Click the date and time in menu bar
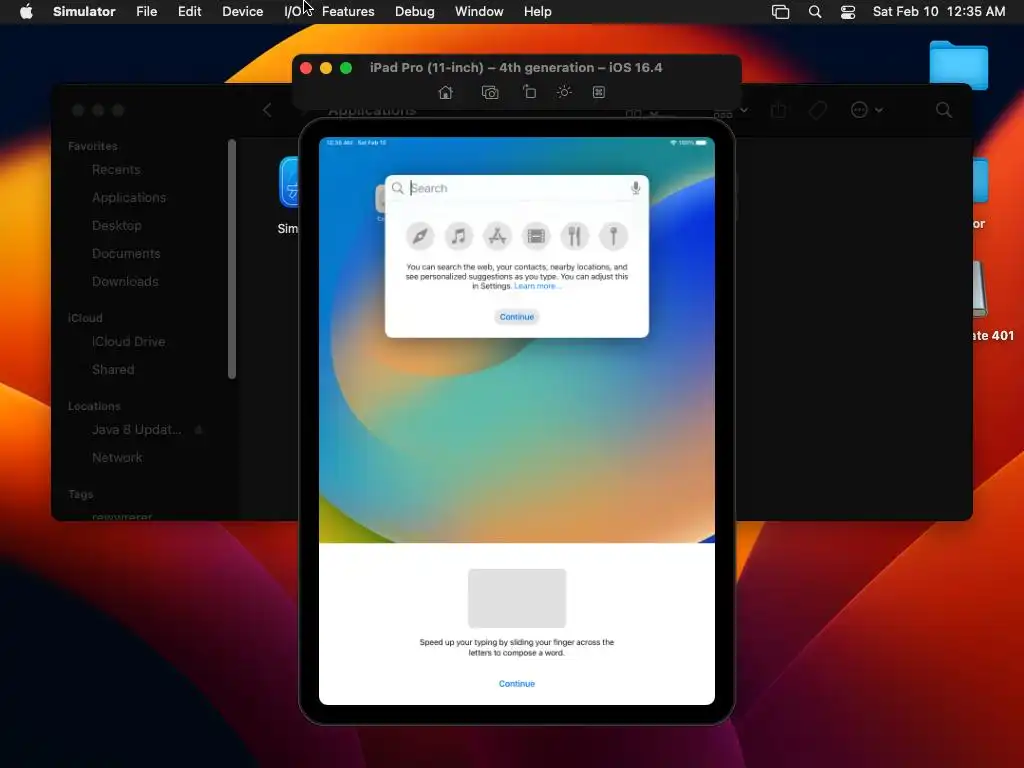The width and height of the screenshot is (1024, 768). (x=939, y=11)
